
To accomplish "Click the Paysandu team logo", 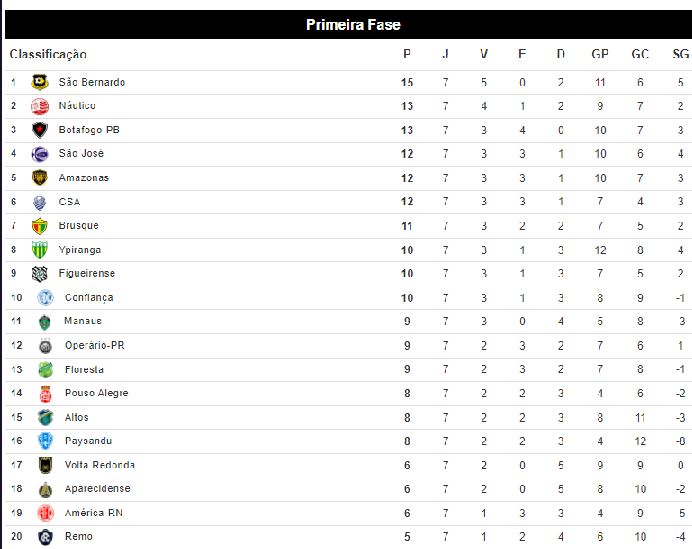I will click(x=44, y=441).
